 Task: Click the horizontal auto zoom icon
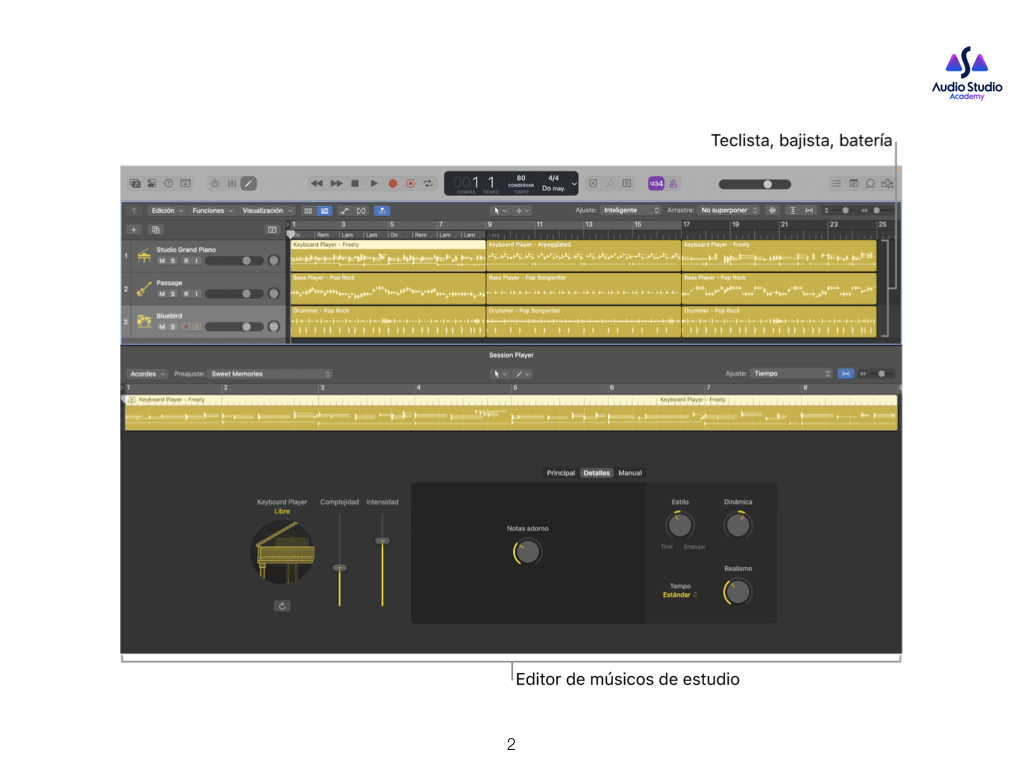click(809, 210)
